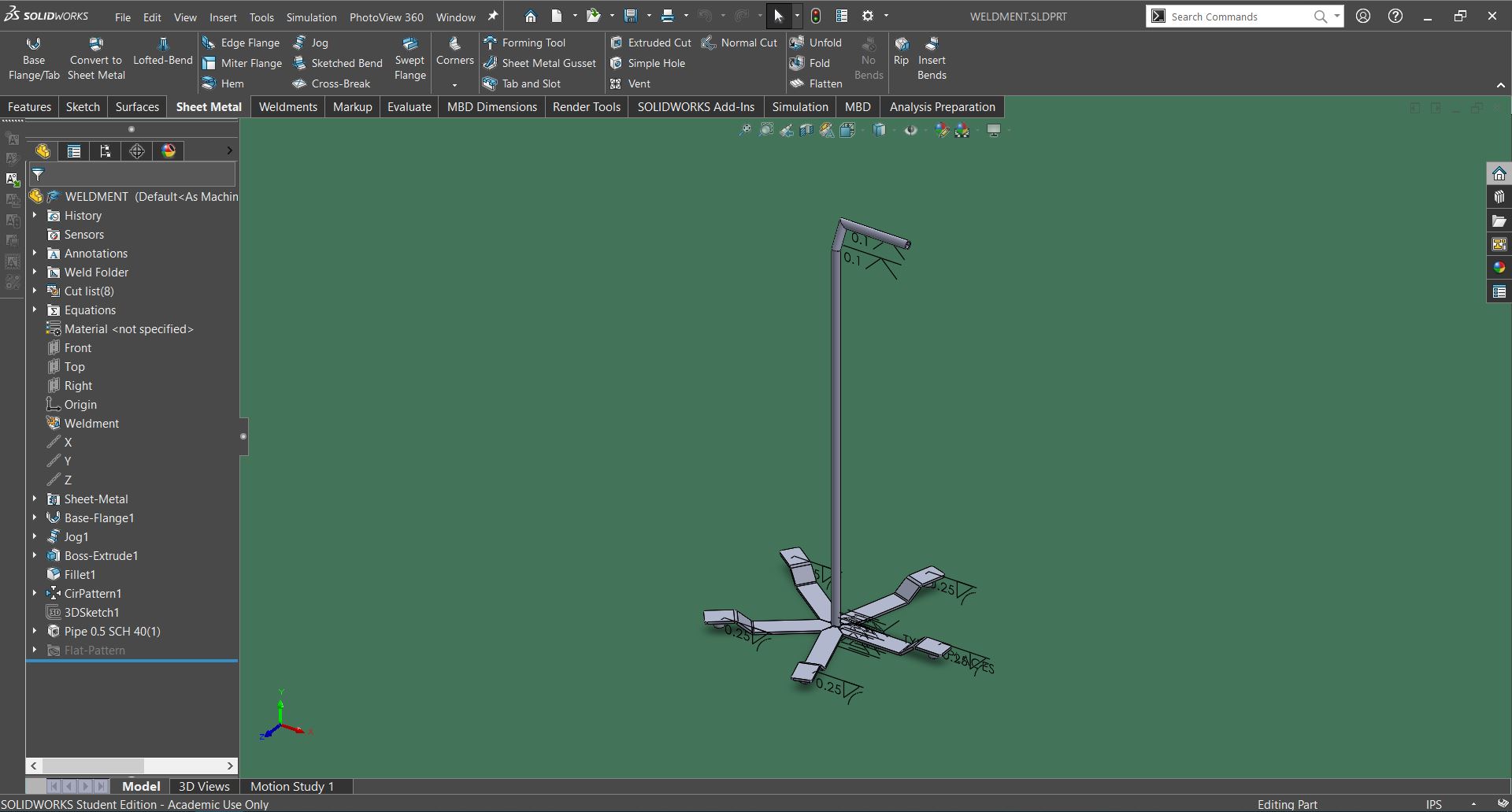
Task: Switch to Motion Study 1 tab
Action: (292, 786)
